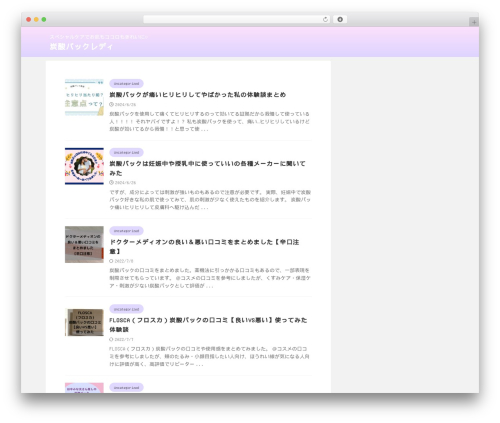Click the excerpt text of the 炭酸パックが痛い post
The height and width of the screenshot is (423, 500).
[x=210, y=121]
